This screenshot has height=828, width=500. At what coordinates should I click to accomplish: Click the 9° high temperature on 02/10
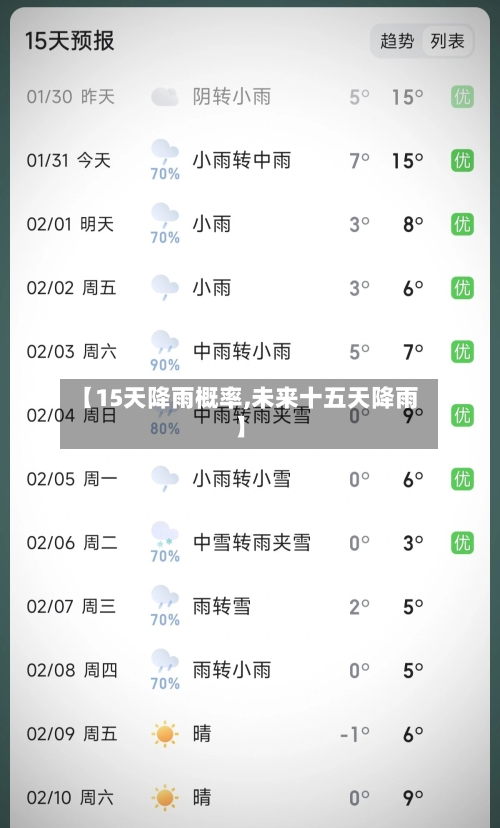coord(413,798)
